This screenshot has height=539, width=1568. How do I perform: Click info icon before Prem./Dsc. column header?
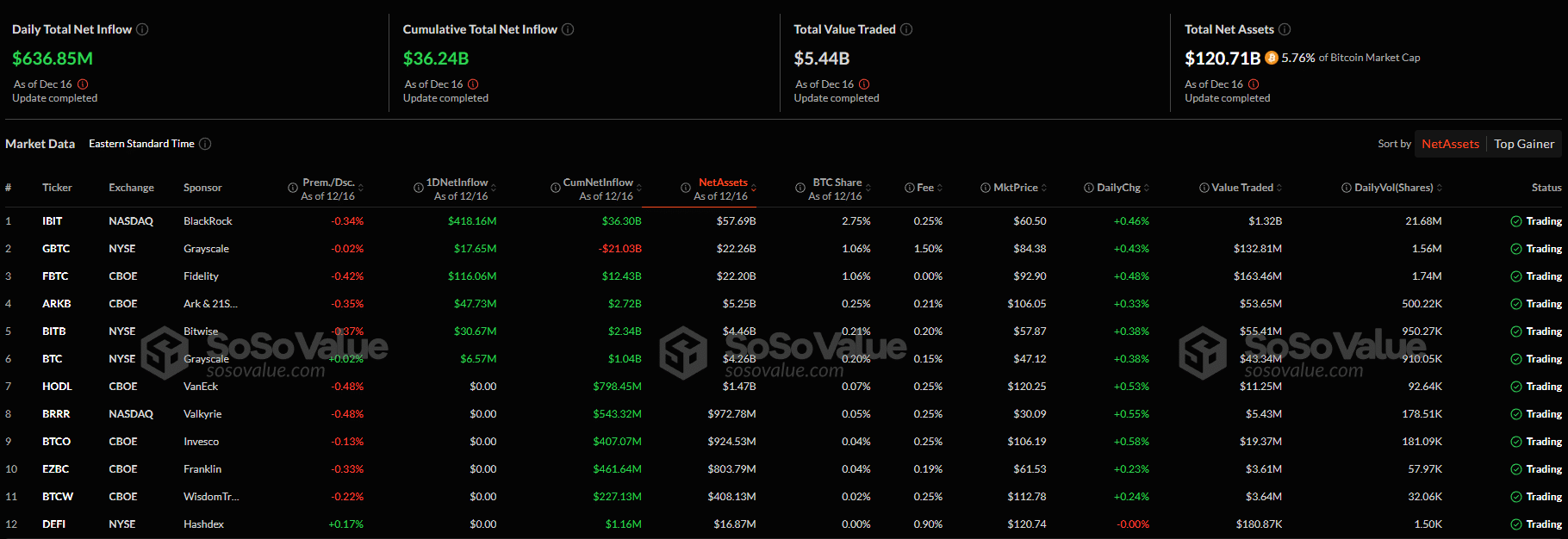coord(293,188)
